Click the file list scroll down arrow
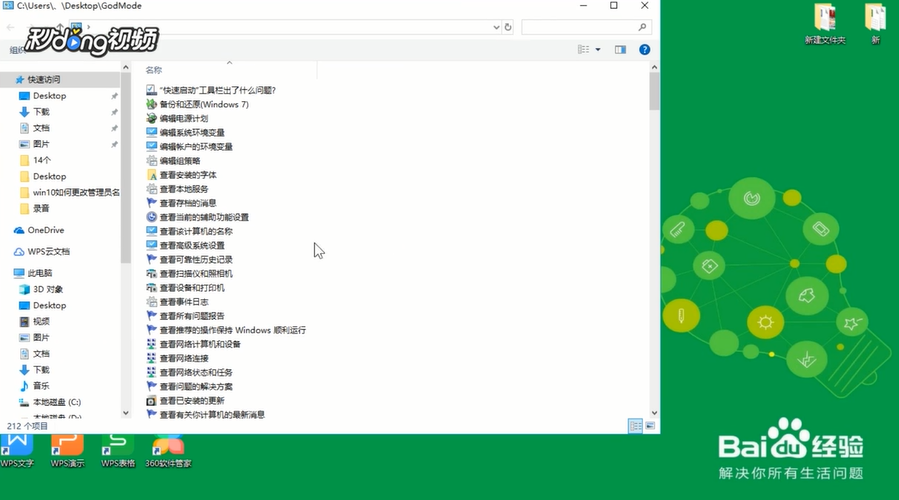The image size is (899, 500). tap(654, 413)
